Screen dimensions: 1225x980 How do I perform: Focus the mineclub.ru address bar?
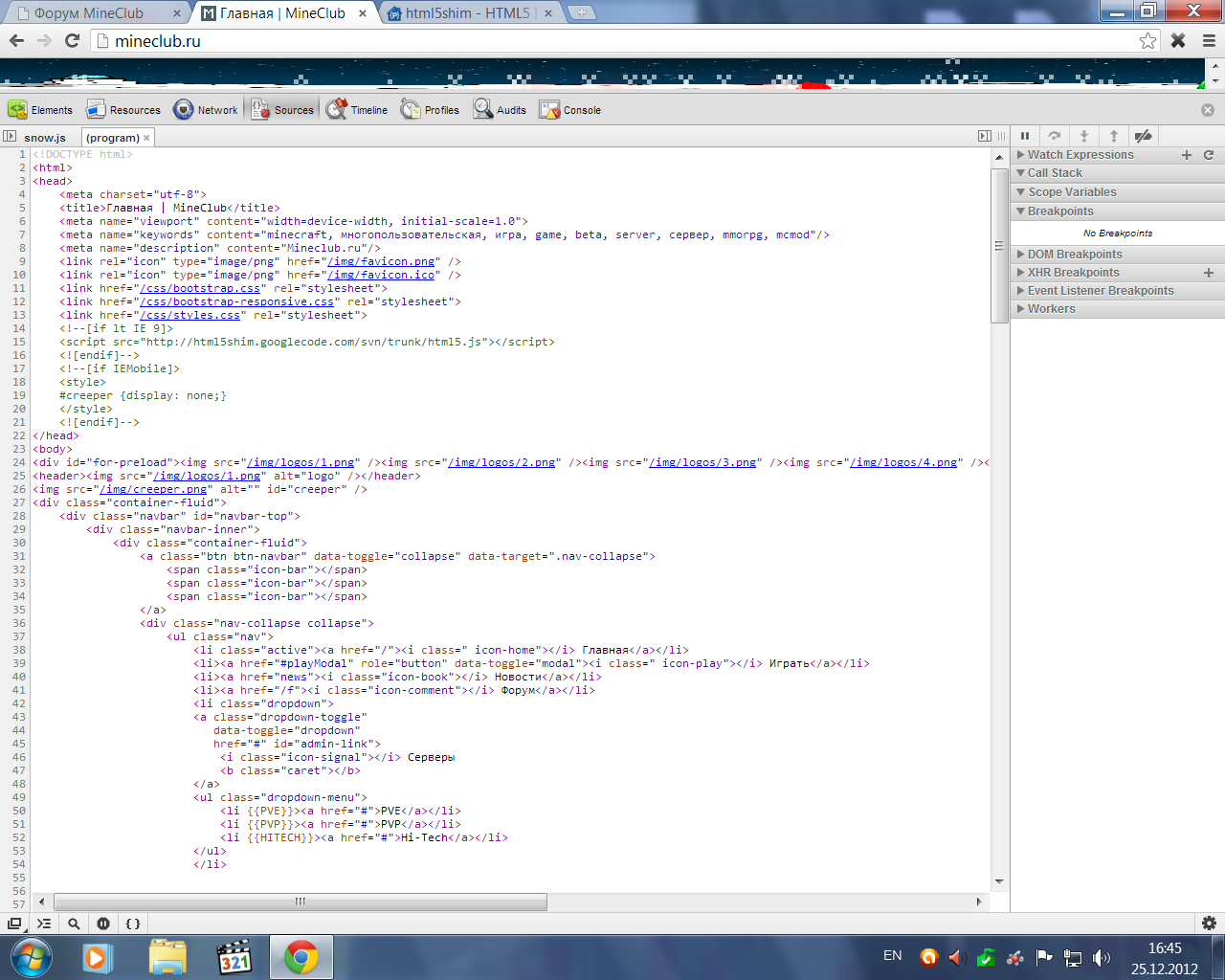pos(623,41)
